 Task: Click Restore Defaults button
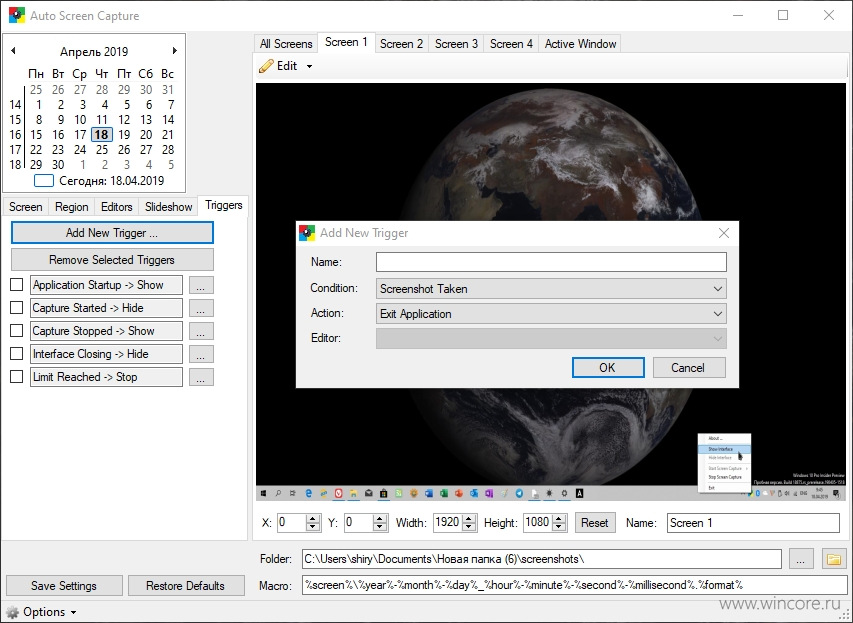tap(186, 586)
